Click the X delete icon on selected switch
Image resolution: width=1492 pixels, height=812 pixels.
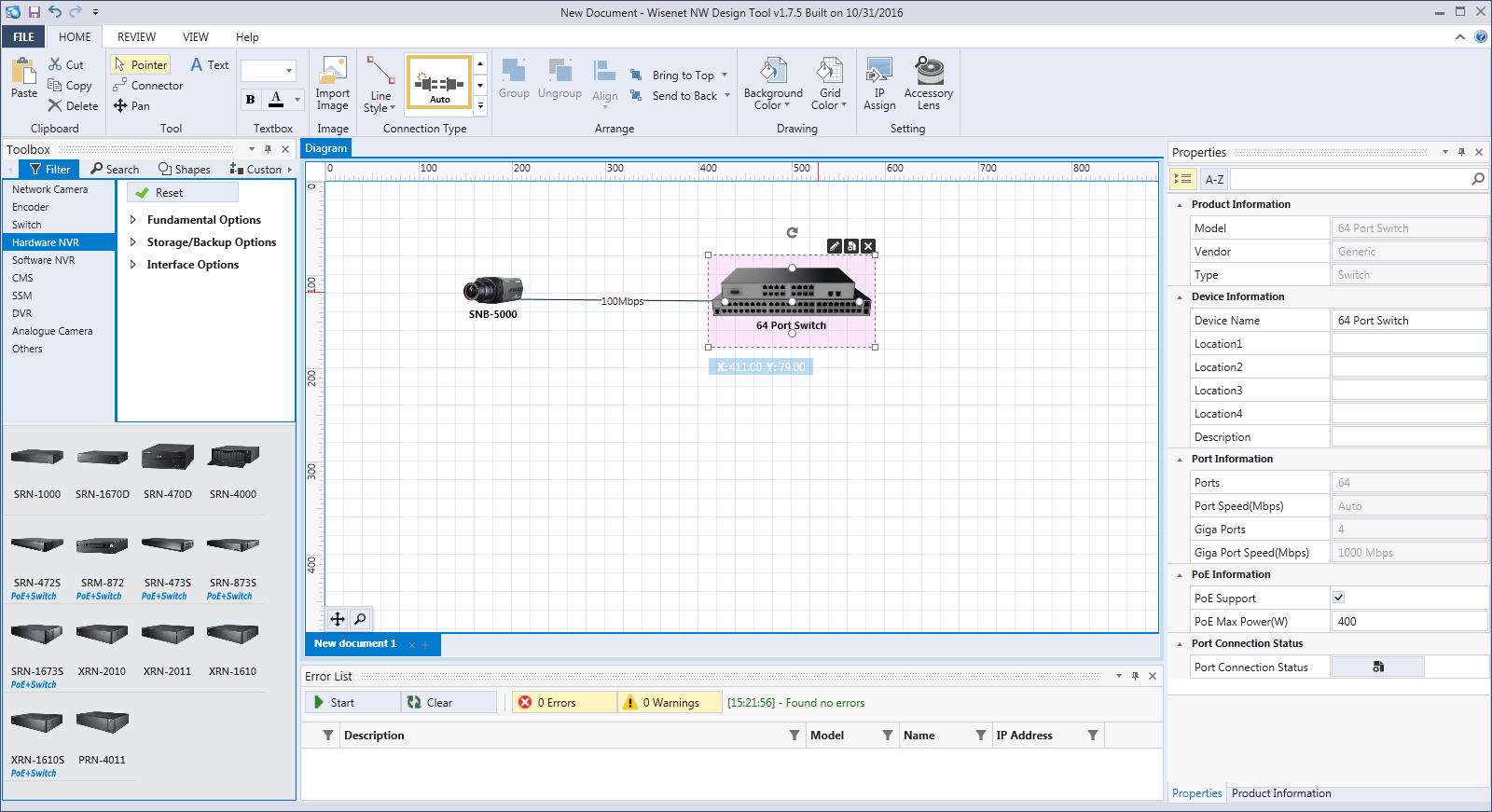[x=868, y=246]
